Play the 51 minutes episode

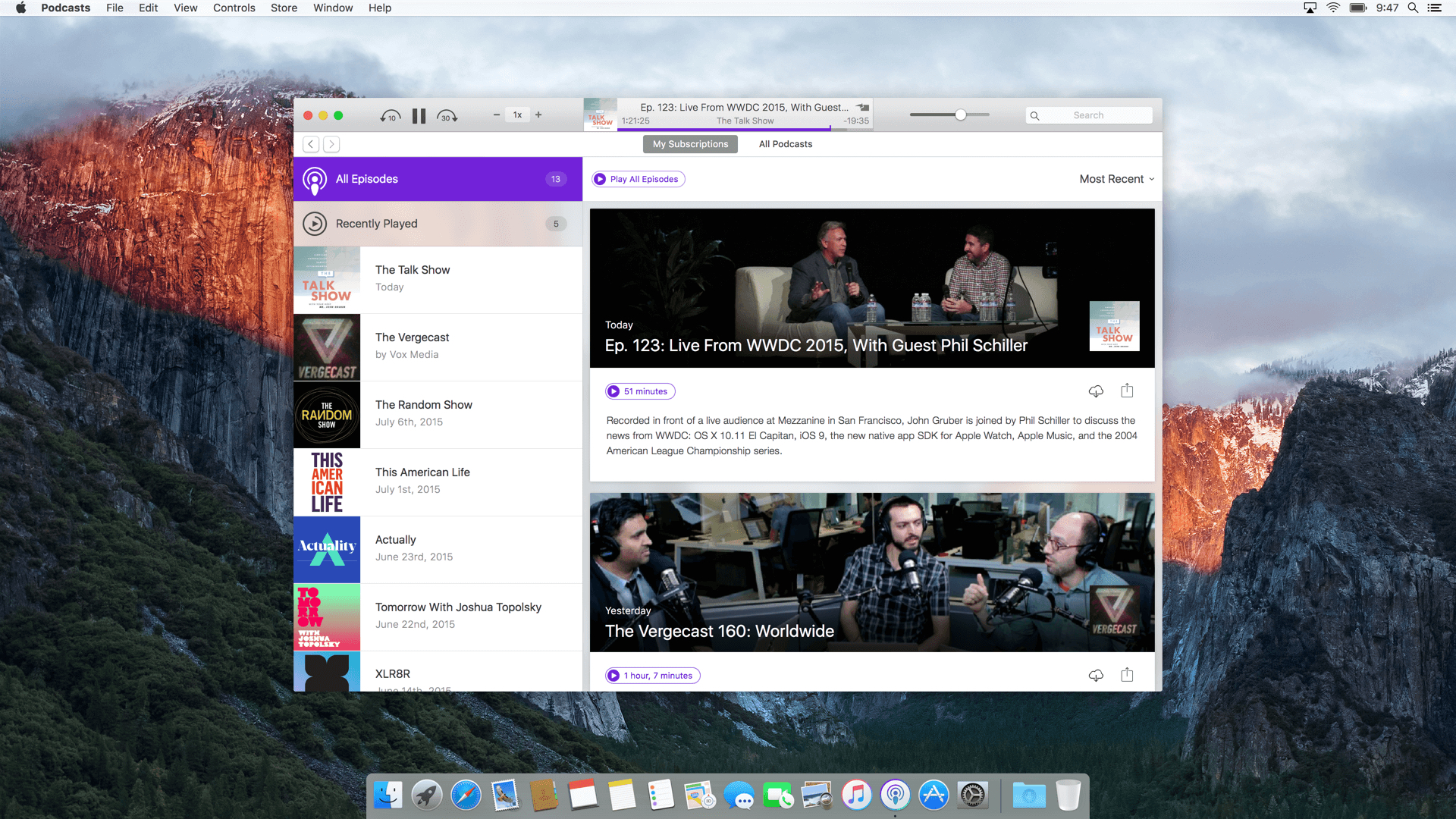pyautogui.click(x=640, y=391)
